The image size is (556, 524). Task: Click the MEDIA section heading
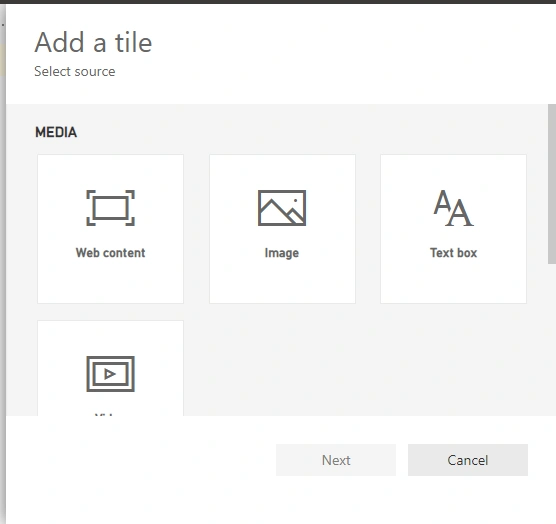[x=56, y=132]
